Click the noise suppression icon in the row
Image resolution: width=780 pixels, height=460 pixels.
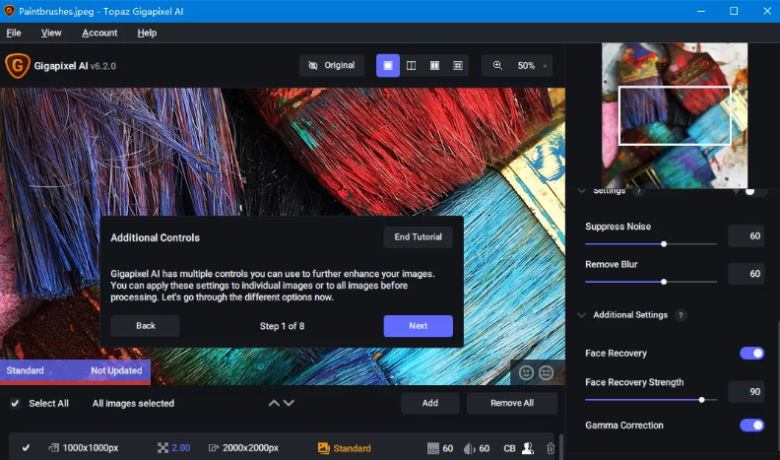pos(433,448)
